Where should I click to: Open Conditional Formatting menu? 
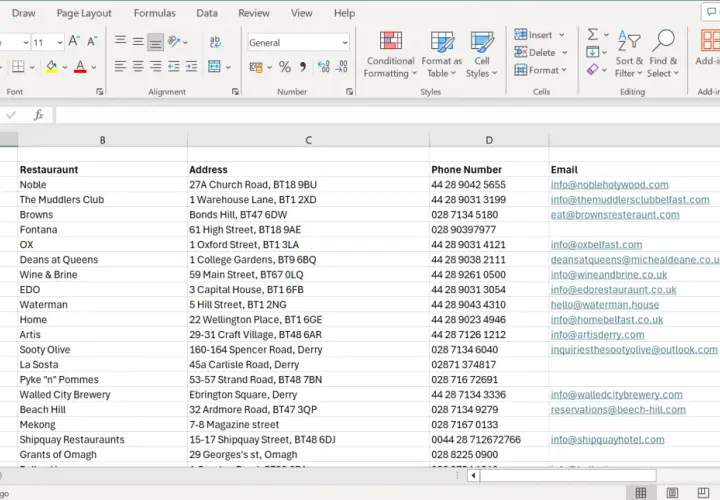(390, 54)
